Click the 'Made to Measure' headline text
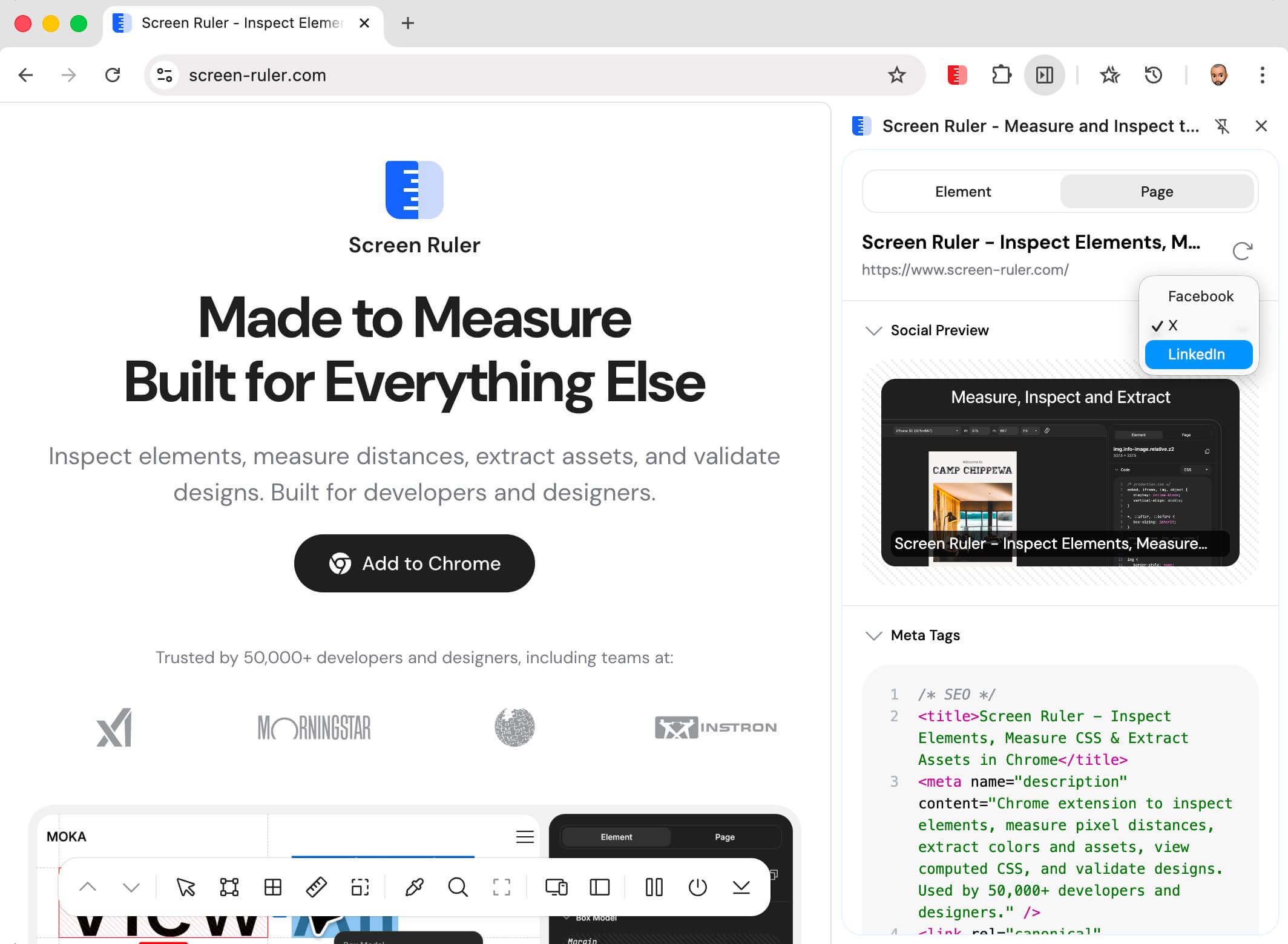This screenshot has height=944, width=1288. coord(415,319)
